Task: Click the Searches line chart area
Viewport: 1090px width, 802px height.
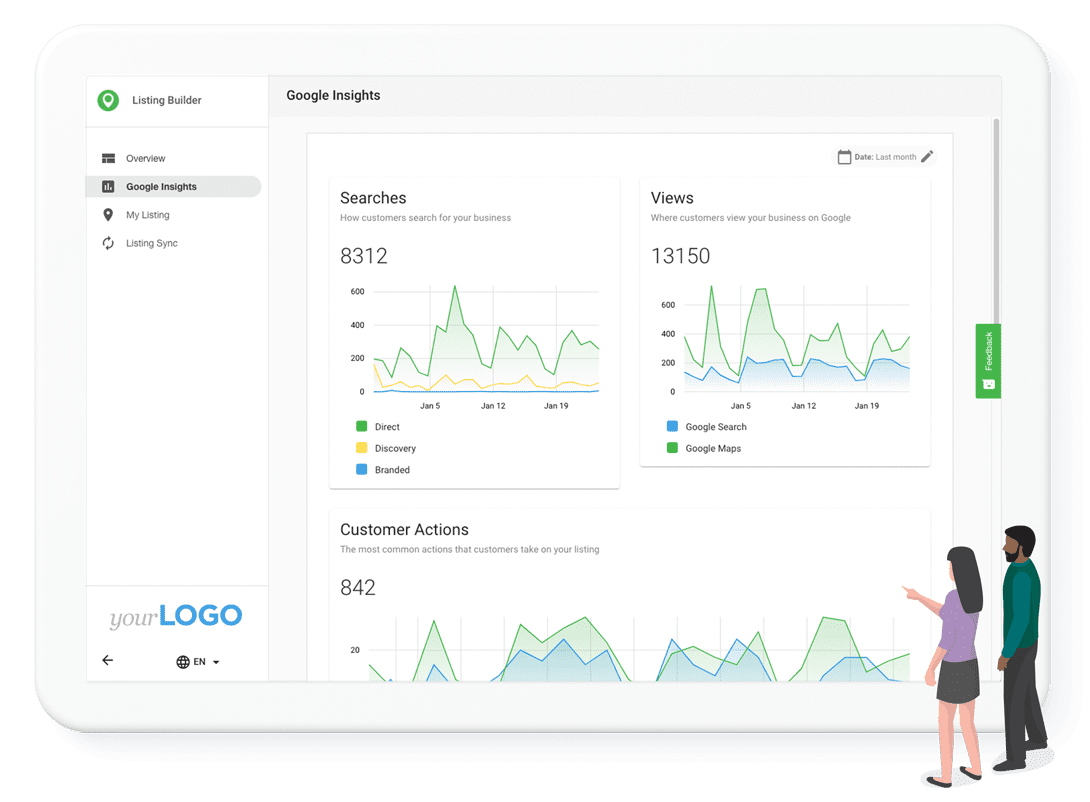Action: (x=486, y=338)
